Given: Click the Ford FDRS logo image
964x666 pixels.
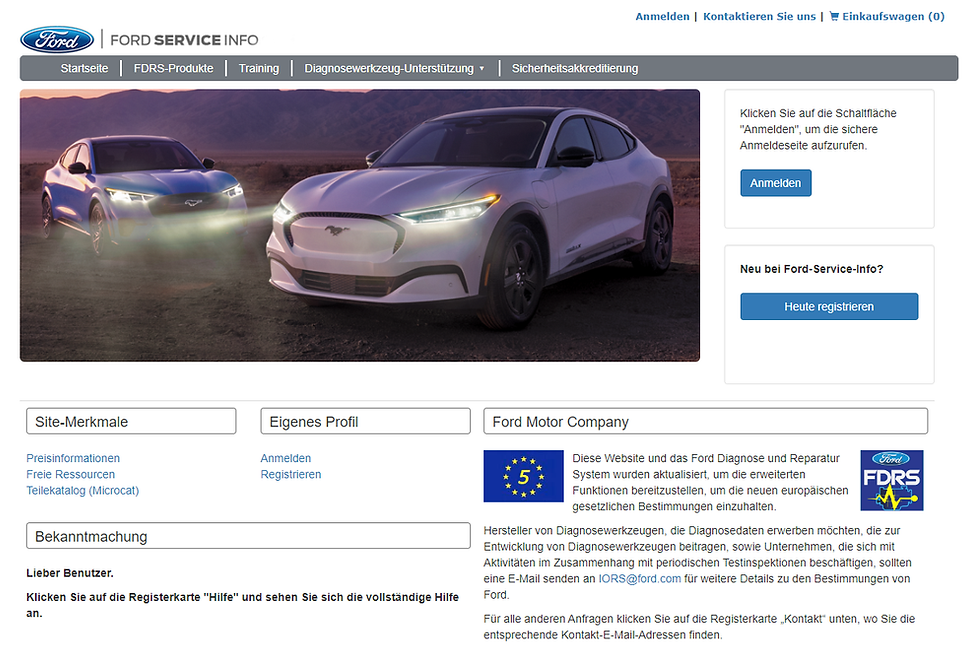Looking at the screenshot, I should [x=891, y=480].
